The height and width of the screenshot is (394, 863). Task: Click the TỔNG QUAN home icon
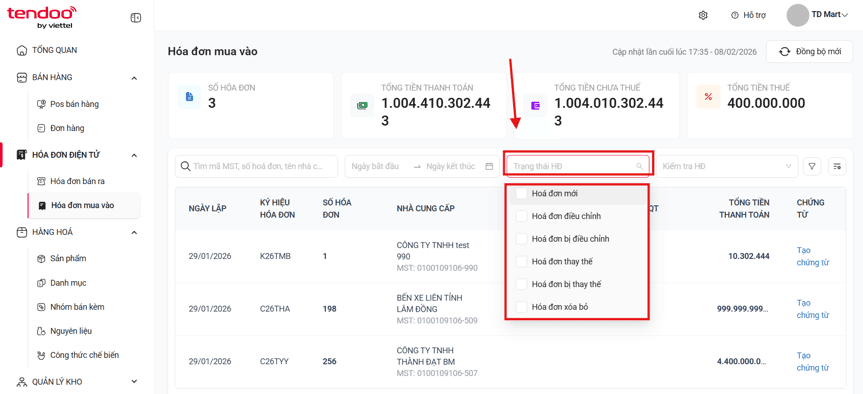click(21, 50)
